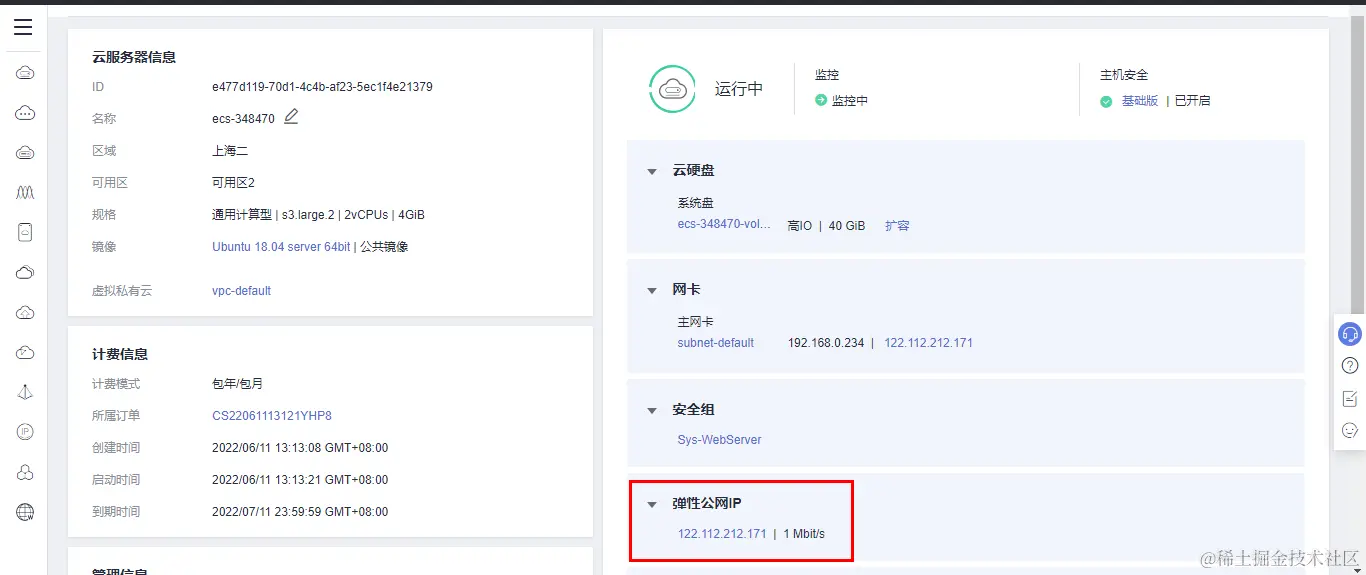Click the 监控中 monitoring status text

point(850,101)
